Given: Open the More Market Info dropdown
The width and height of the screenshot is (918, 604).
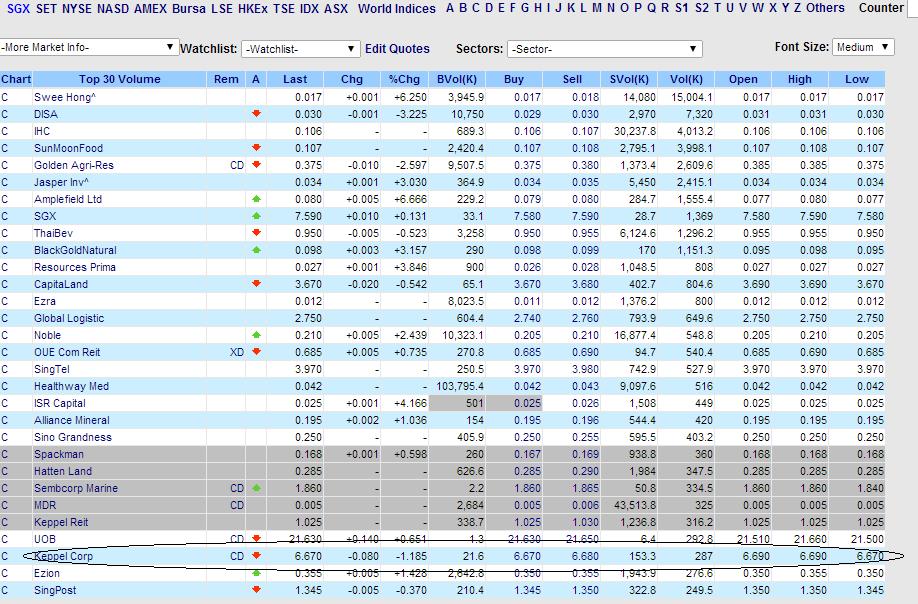Looking at the screenshot, I should pos(89,47).
